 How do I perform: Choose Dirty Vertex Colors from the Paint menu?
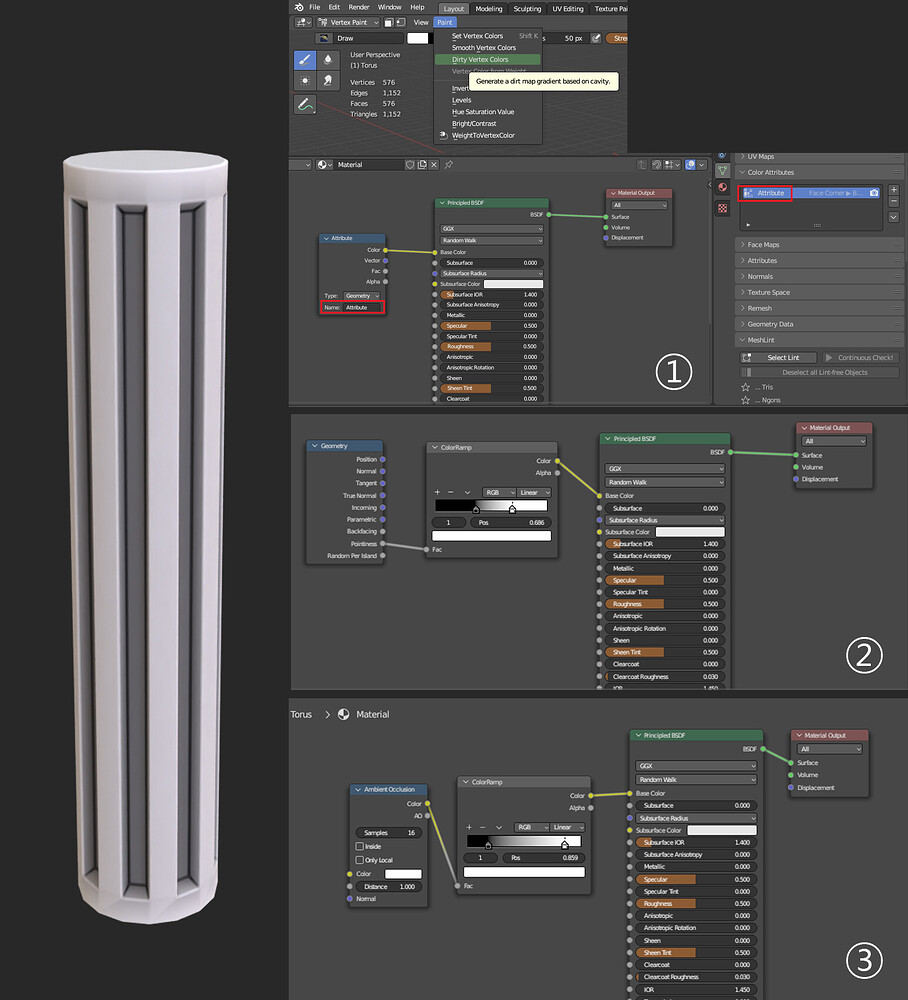click(480, 60)
